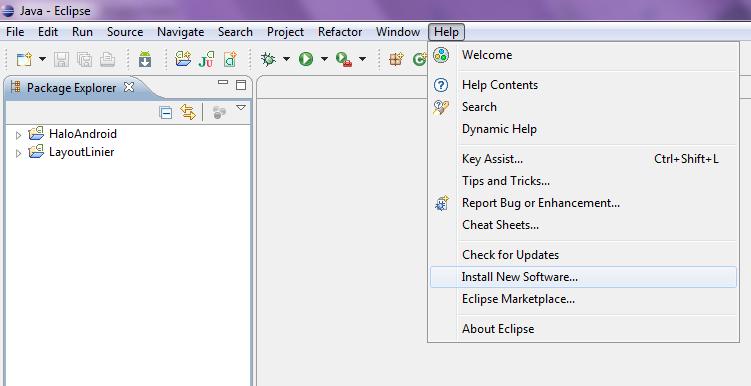
Task: Click the Print toolbar icon
Action: tap(107, 59)
